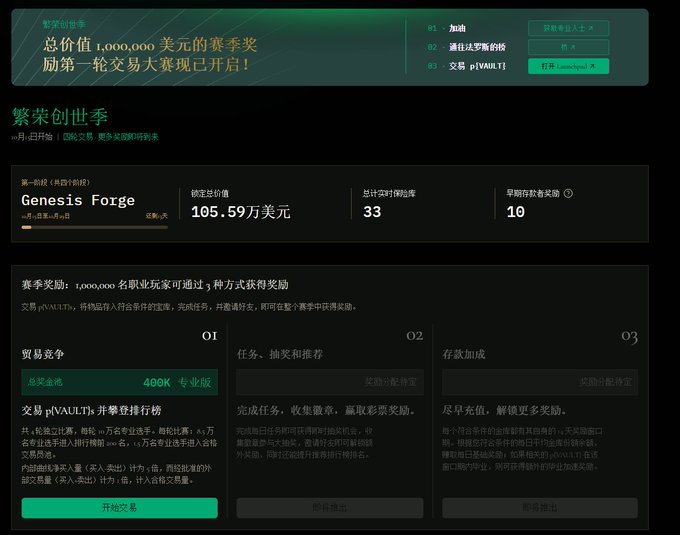Click the 交易 p{VAULT}s 并攀登排行榜 subheading
The width and height of the screenshot is (680, 535).
click(x=92, y=410)
